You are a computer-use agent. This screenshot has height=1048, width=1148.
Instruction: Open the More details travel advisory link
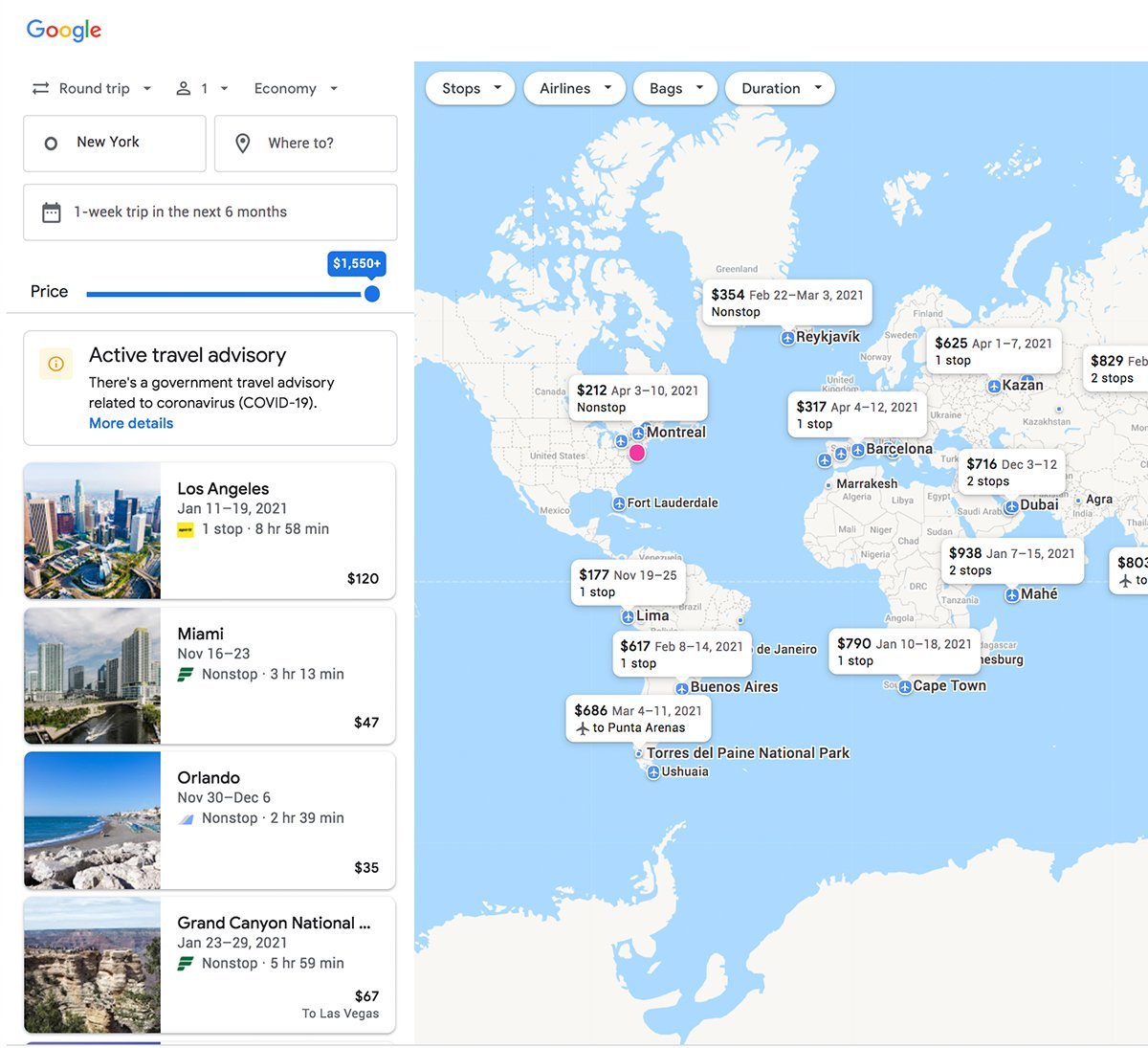[130, 423]
